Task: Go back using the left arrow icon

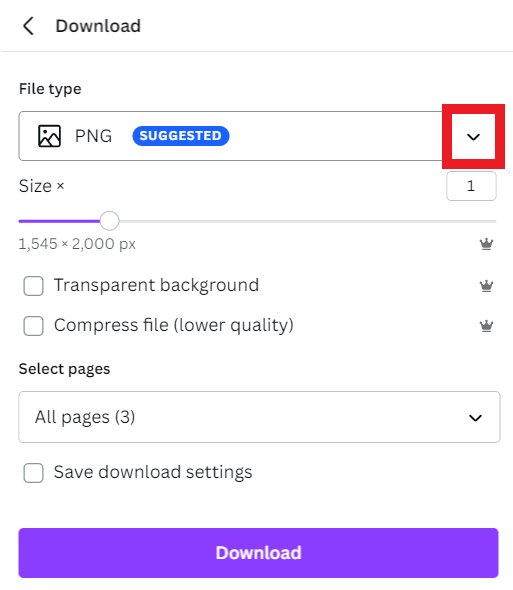Action: point(28,26)
